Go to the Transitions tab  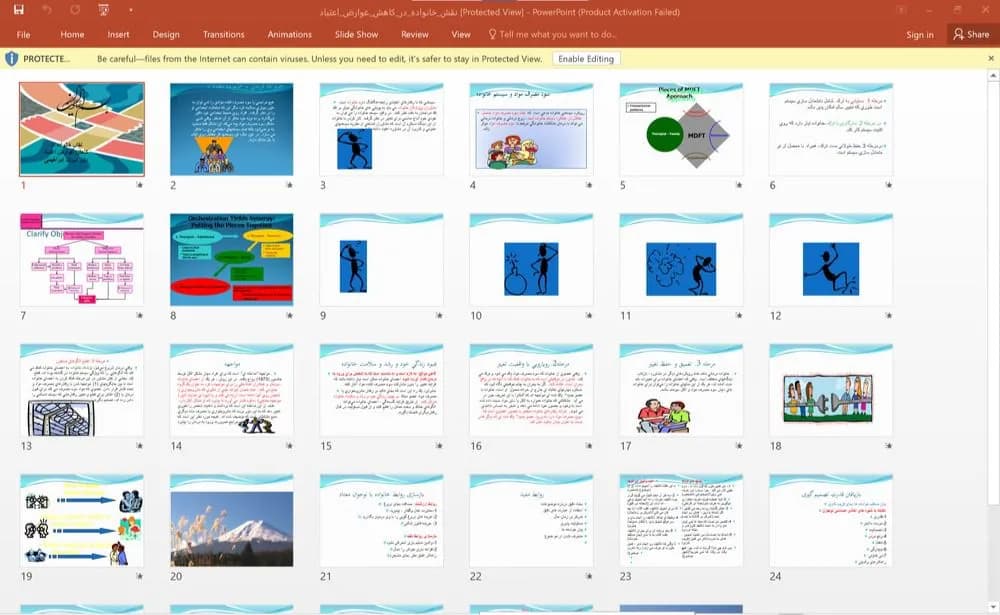[223, 34]
